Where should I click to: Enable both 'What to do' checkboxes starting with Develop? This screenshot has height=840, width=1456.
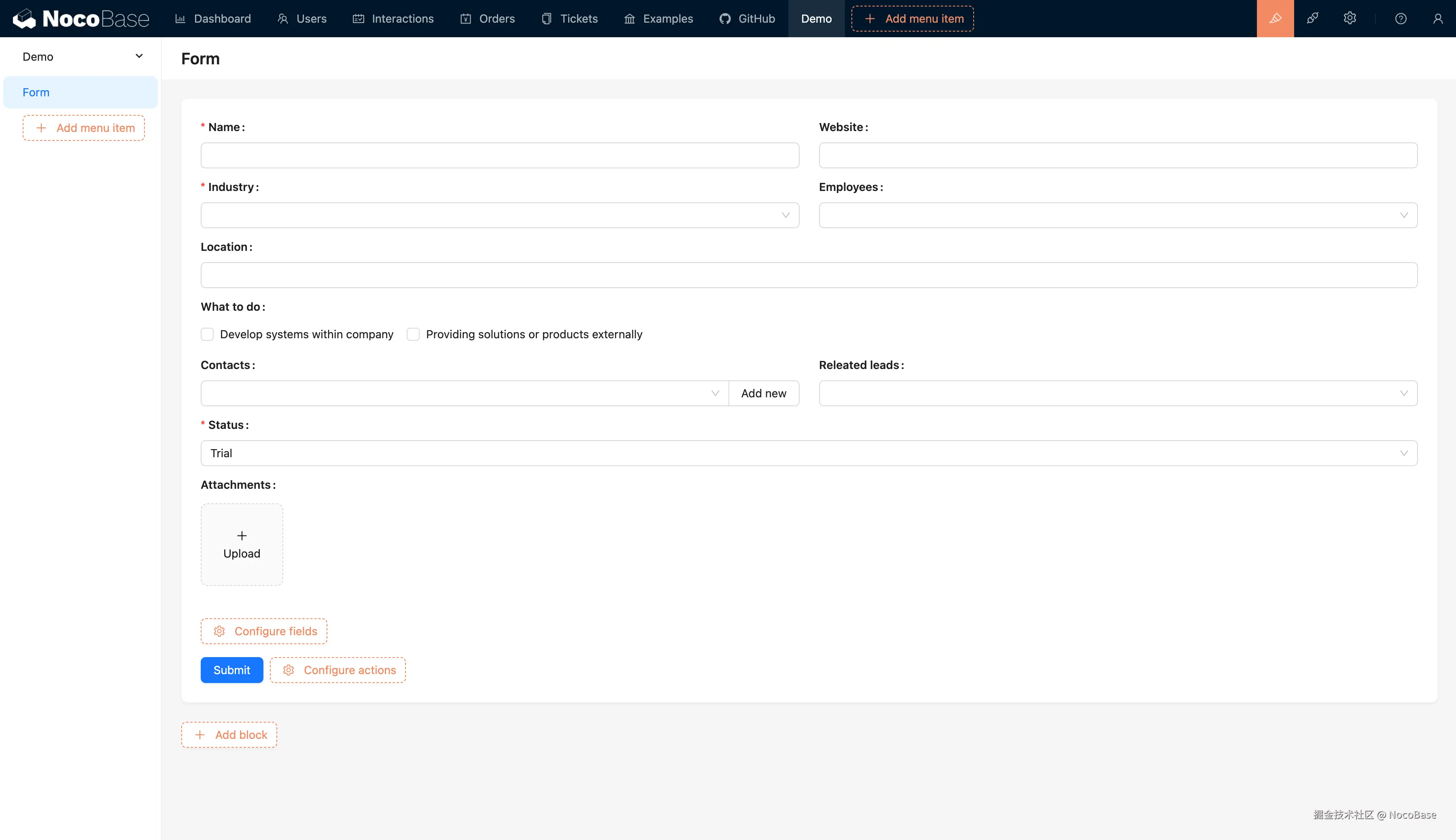[x=207, y=334]
